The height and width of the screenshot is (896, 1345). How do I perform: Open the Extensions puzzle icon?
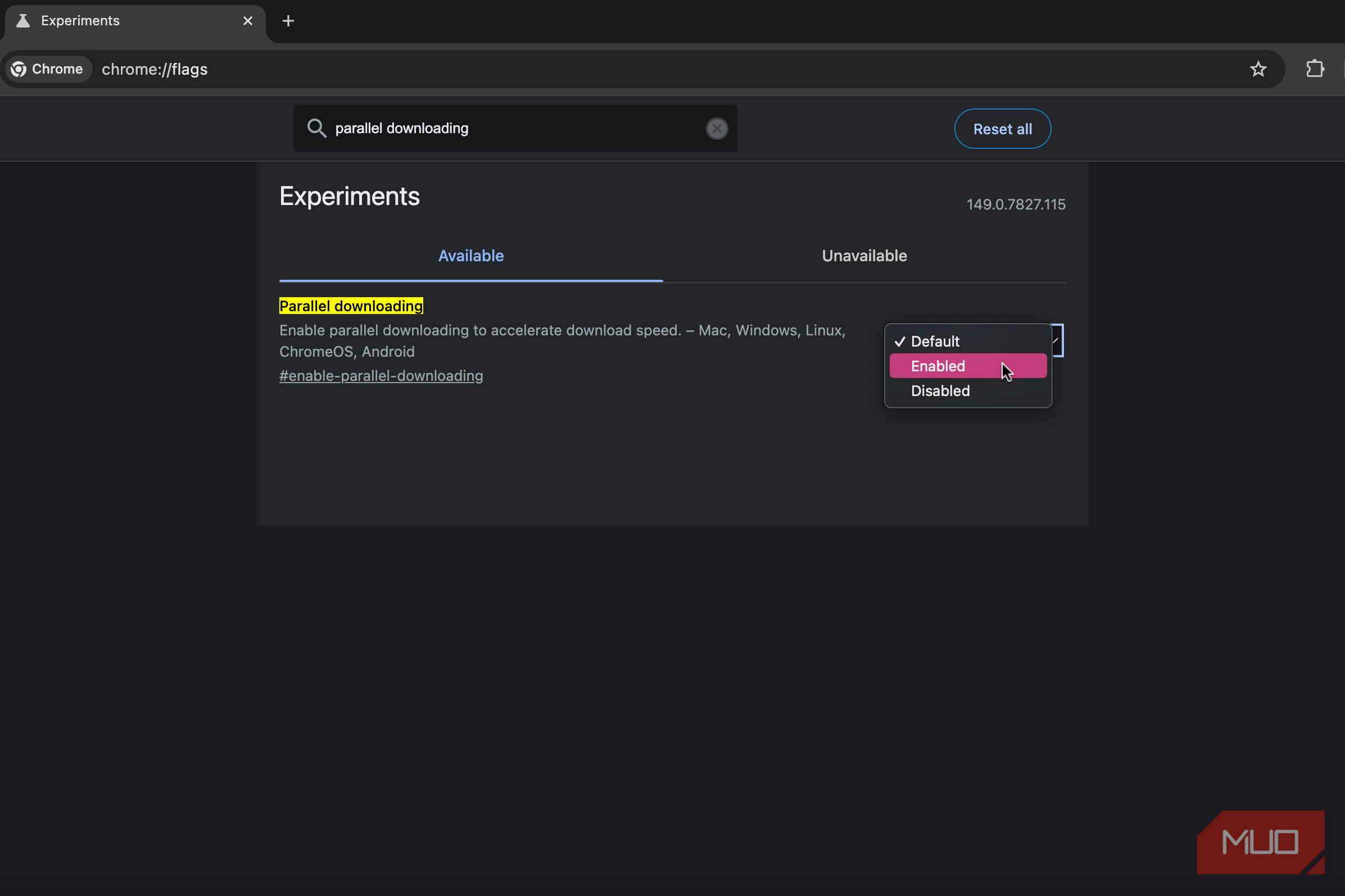tap(1315, 69)
